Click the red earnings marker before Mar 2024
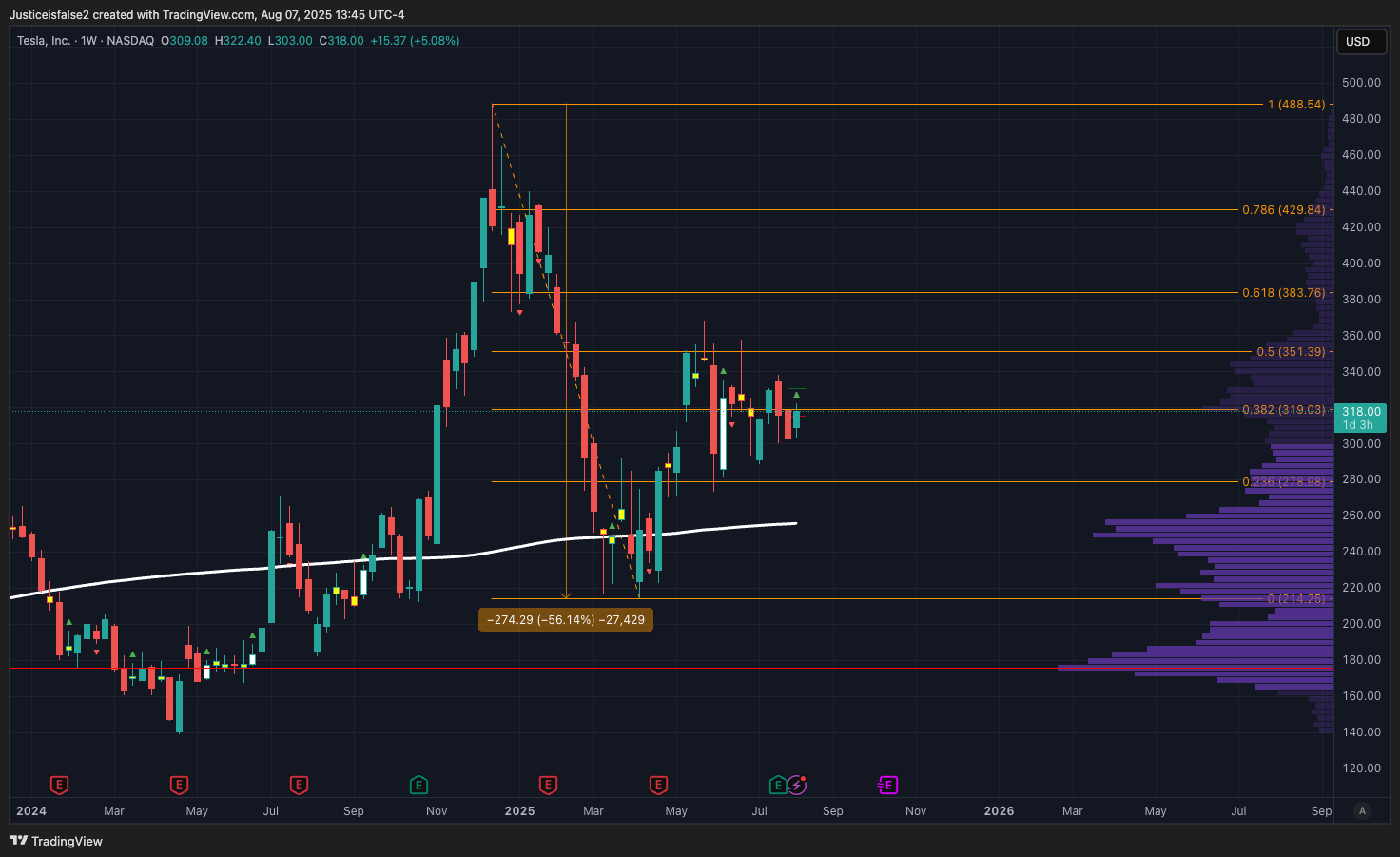1400x857 pixels. point(59,785)
